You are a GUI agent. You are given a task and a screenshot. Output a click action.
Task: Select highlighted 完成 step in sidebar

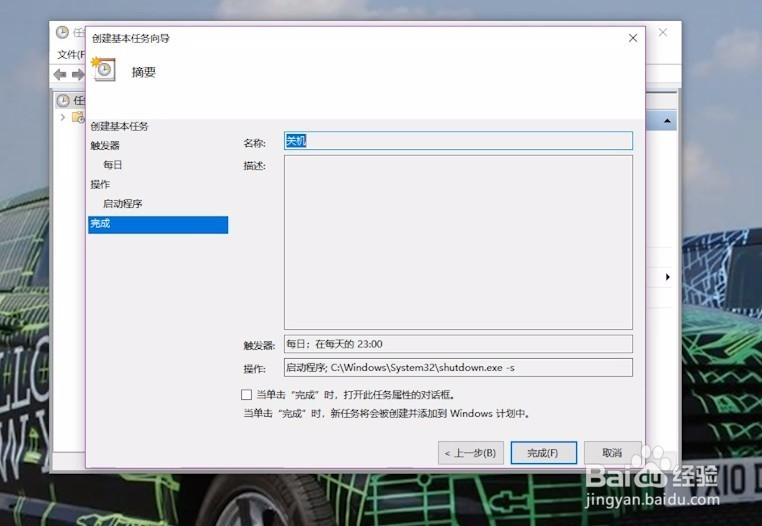click(x=158, y=225)
